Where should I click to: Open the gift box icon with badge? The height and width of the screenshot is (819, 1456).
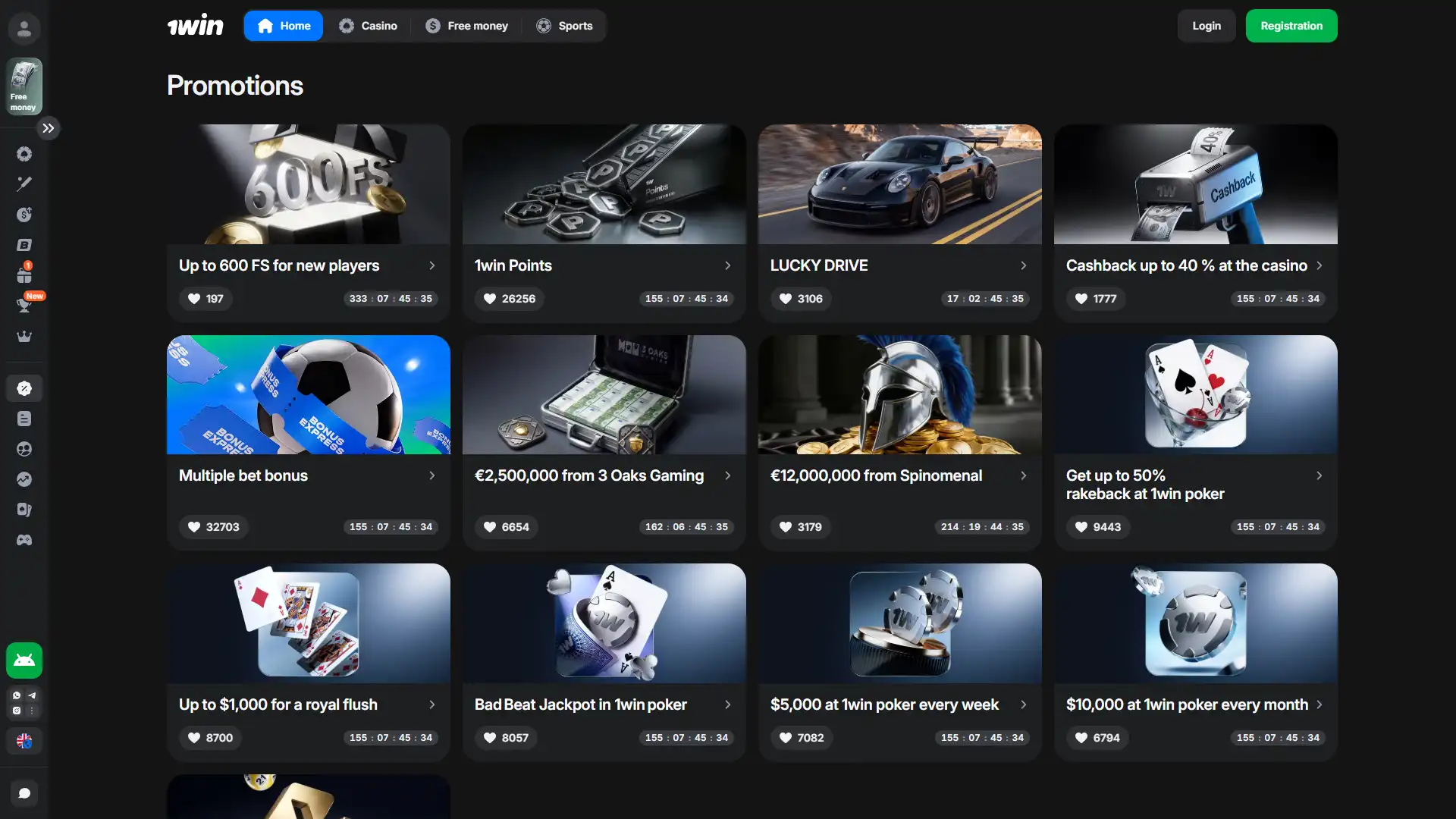point(24,274)
